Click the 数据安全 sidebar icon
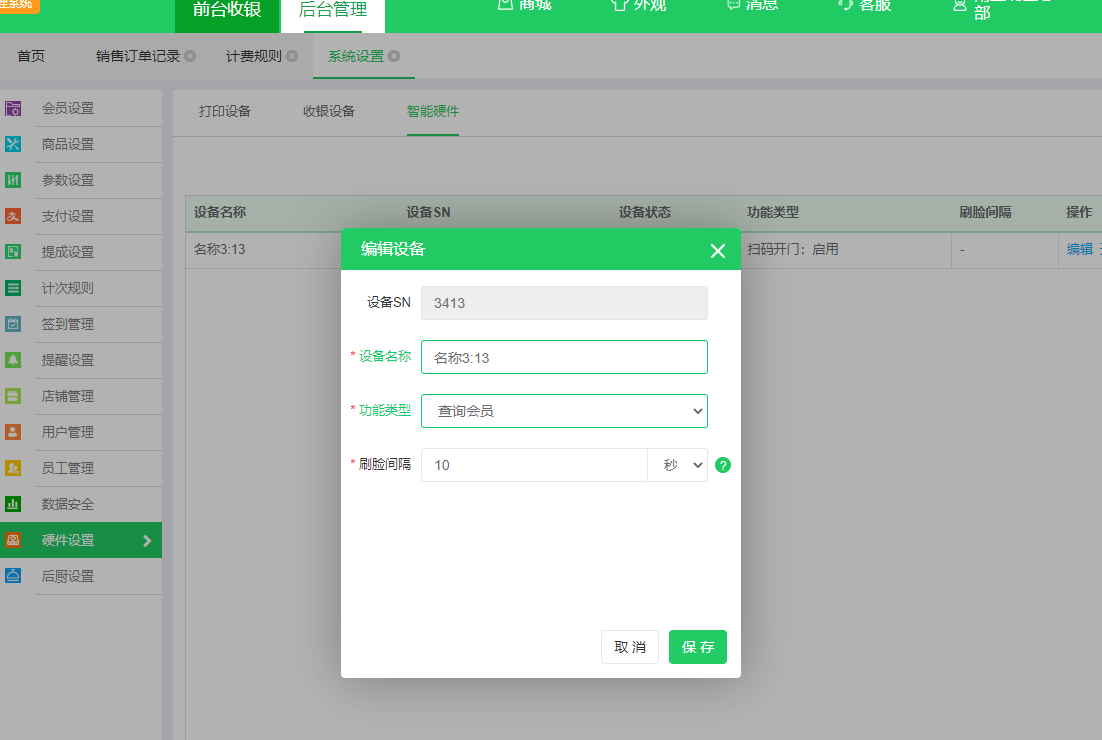1102x740 pixels. (13, 504)
